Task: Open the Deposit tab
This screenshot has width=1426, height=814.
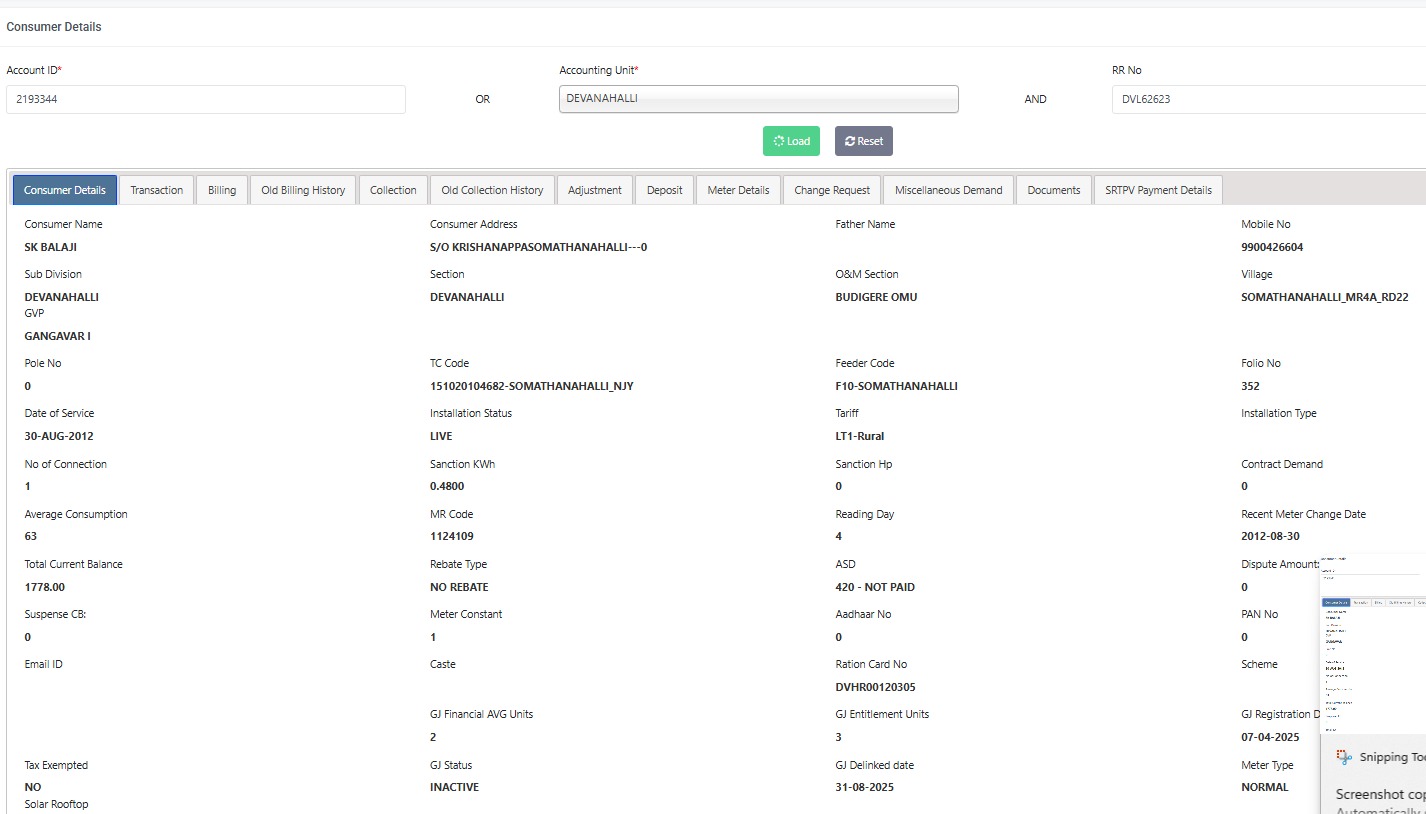Action: click(665, 190)
